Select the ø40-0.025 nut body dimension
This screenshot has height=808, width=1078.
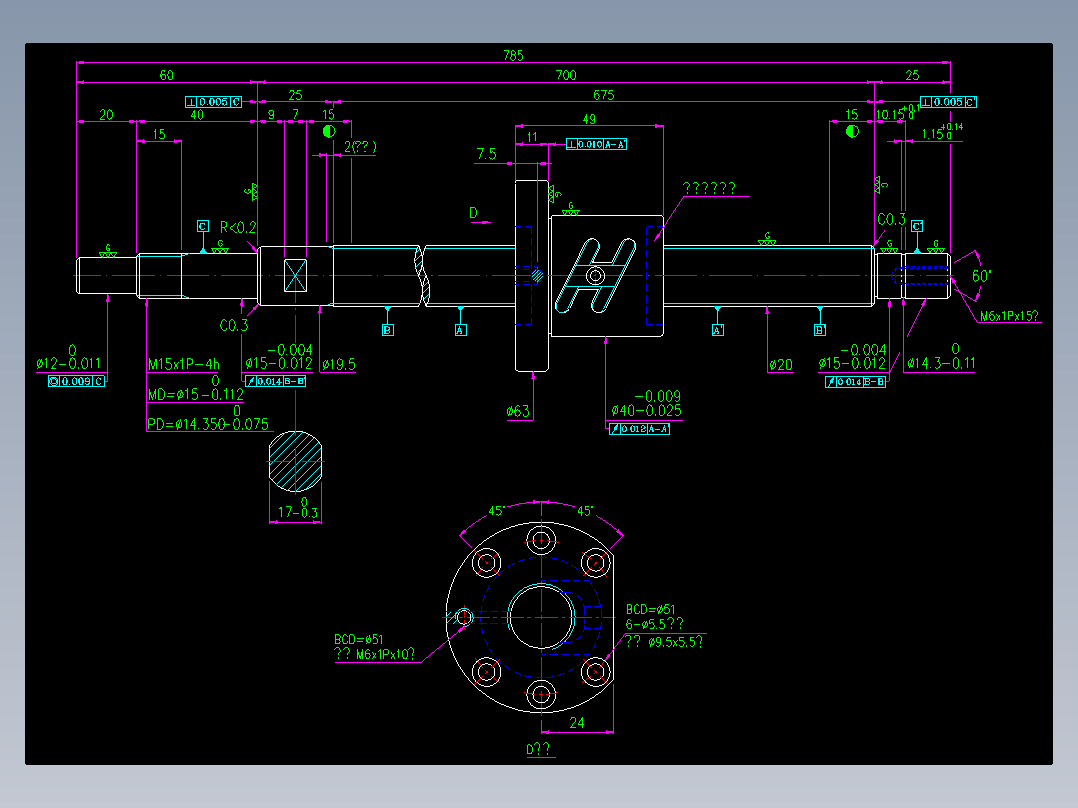(x=647, y=410)
